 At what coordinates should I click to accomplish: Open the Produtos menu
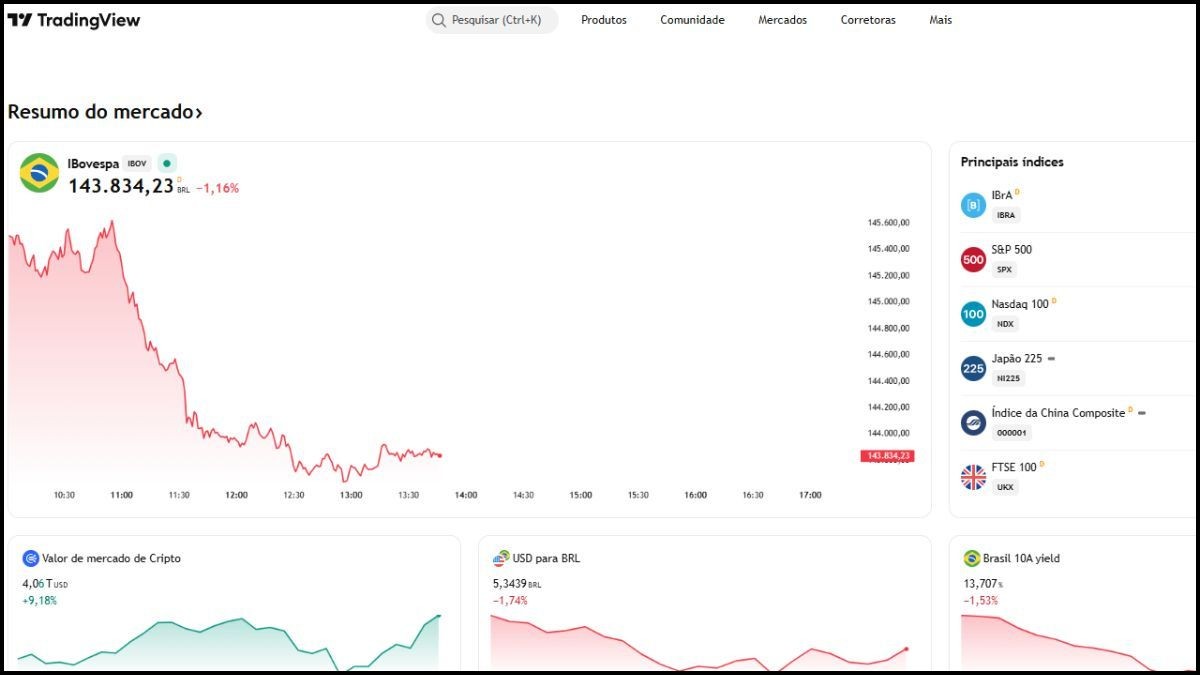[603, 20]
